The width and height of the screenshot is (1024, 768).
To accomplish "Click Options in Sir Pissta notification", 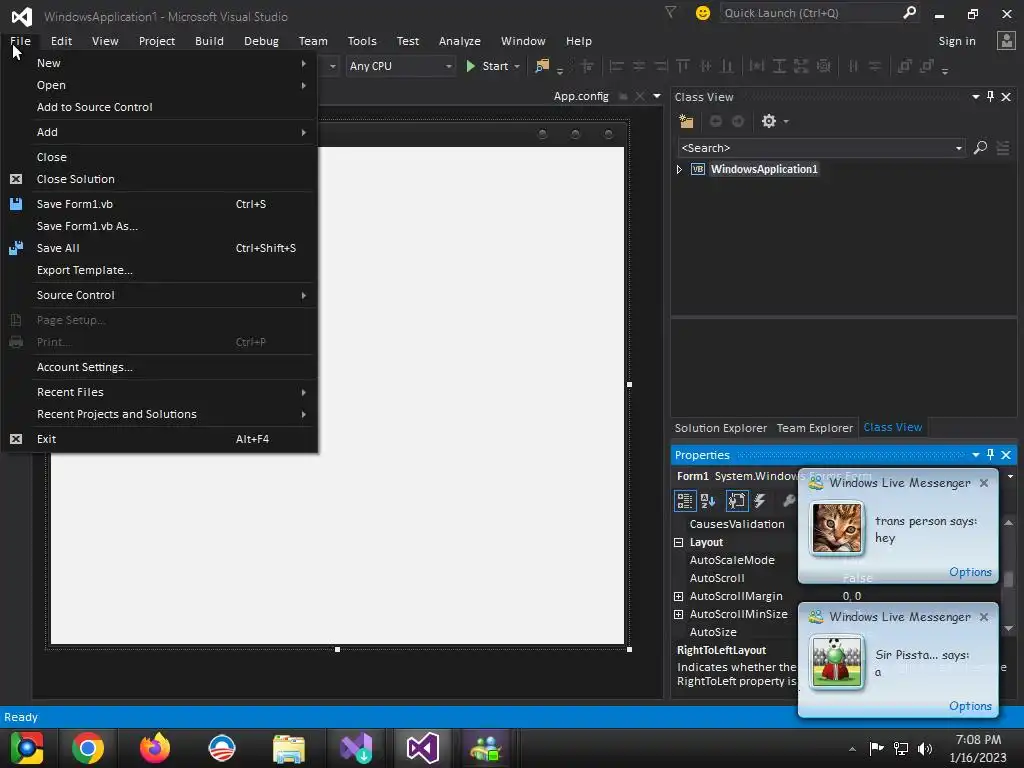I will coord(970,705).
